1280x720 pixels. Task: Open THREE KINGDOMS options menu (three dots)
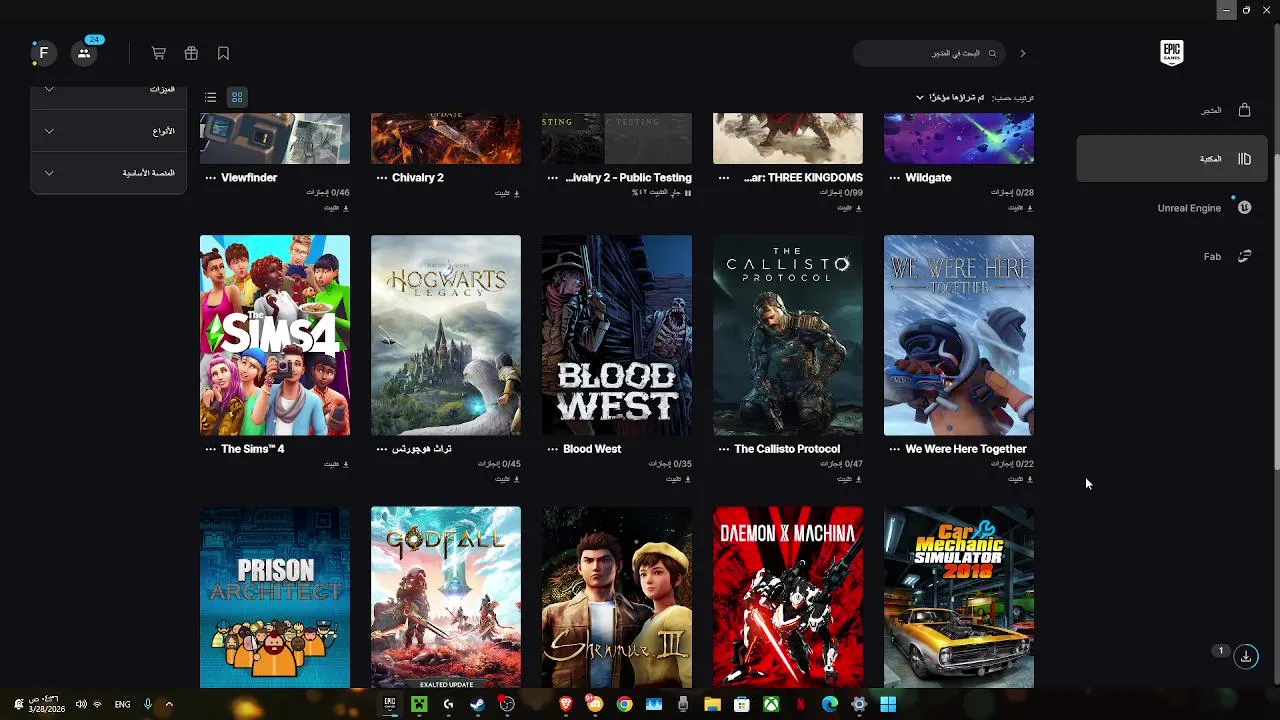coord(723,177)
